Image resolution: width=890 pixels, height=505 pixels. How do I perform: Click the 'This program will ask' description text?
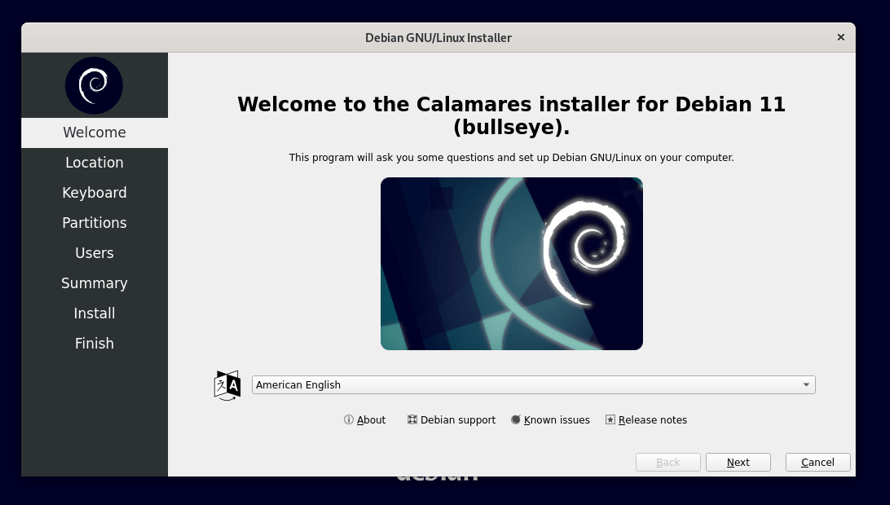tap(511, 158)
